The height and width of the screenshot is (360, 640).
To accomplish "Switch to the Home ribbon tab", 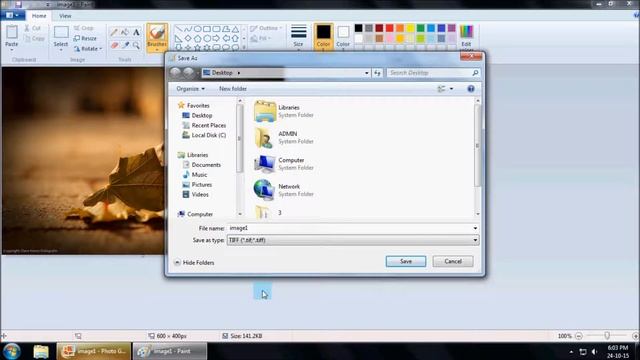I will [39, 16].
